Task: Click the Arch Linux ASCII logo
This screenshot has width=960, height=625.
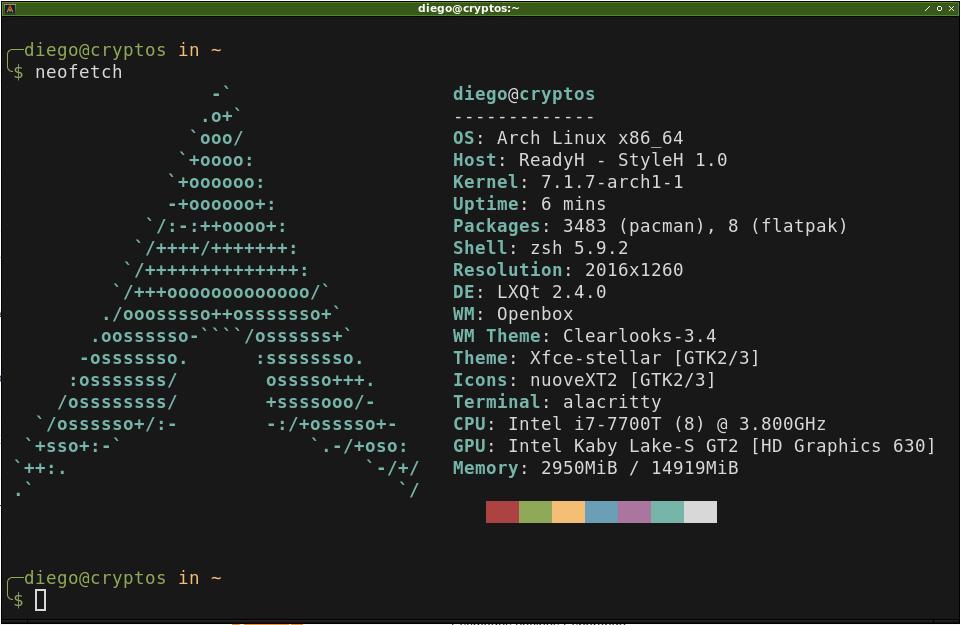Action: [217, 292]
